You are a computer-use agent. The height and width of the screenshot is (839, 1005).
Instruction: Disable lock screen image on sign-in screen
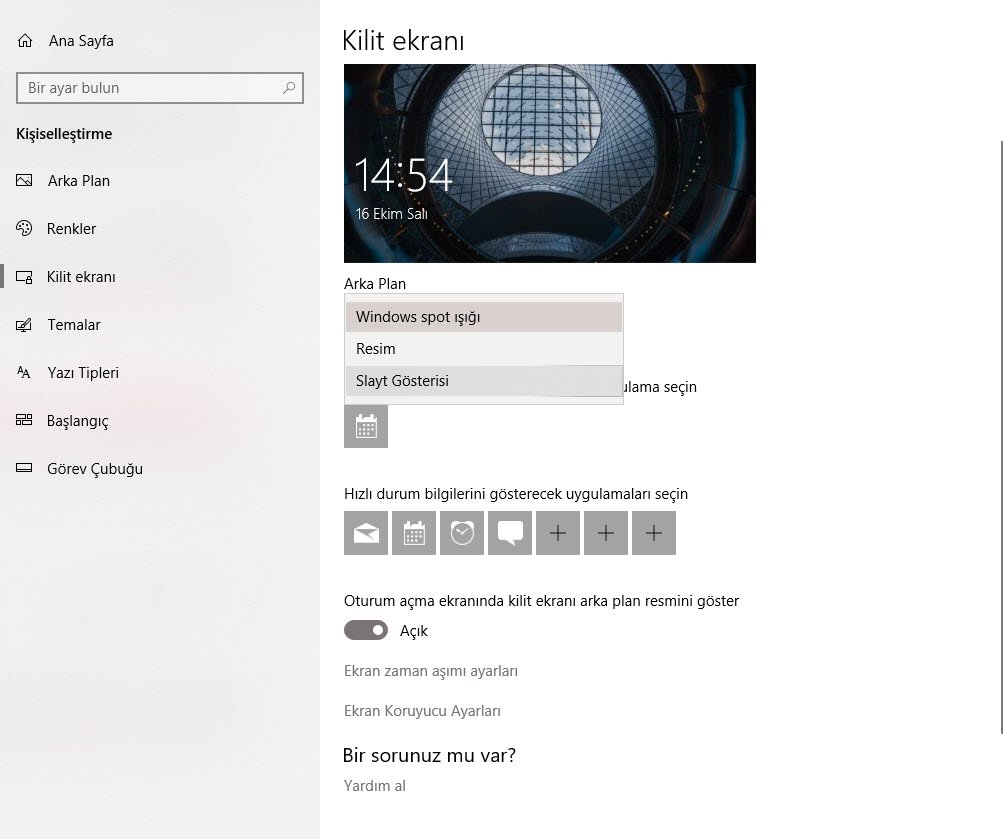(366, 630)
